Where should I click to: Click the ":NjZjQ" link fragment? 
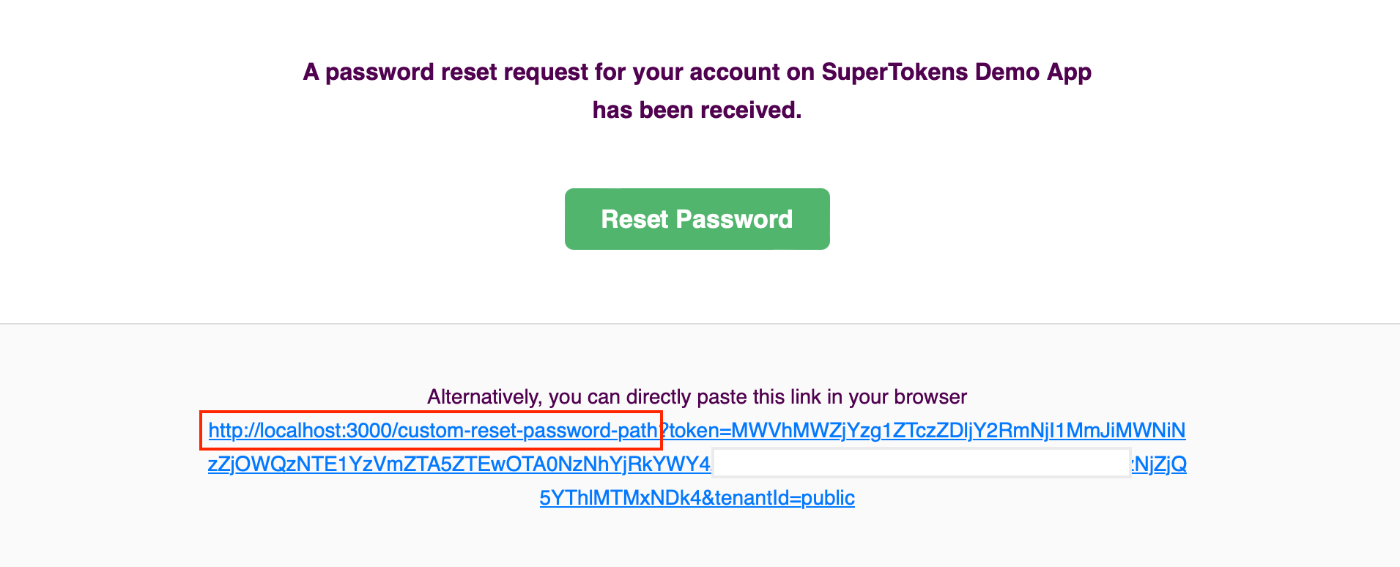pos(1157,465)
